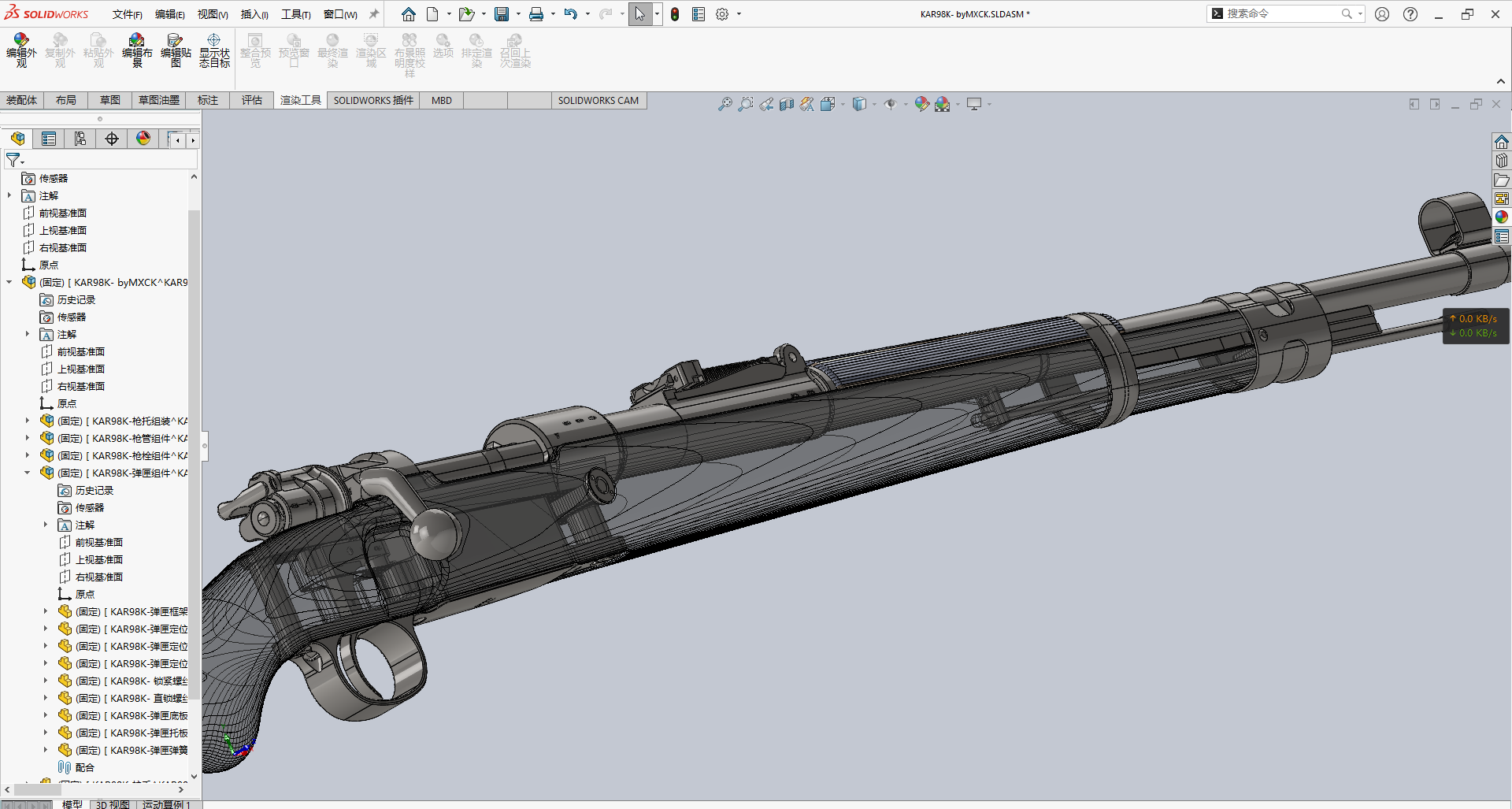This screenshot has width=1512, height=809.
Task: Switch to the 装配体 ribbon tab
Action: pos(22,100)
